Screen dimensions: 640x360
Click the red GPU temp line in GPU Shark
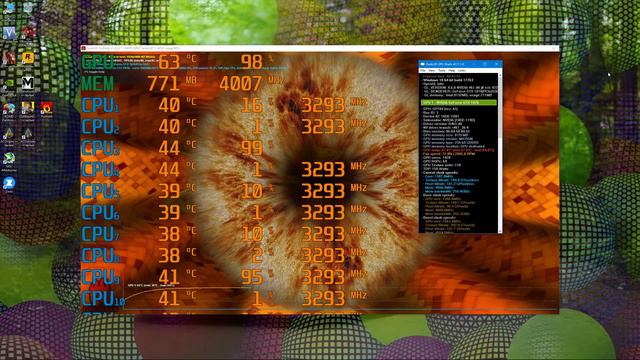pyautogui.click(x=458, y=150)
